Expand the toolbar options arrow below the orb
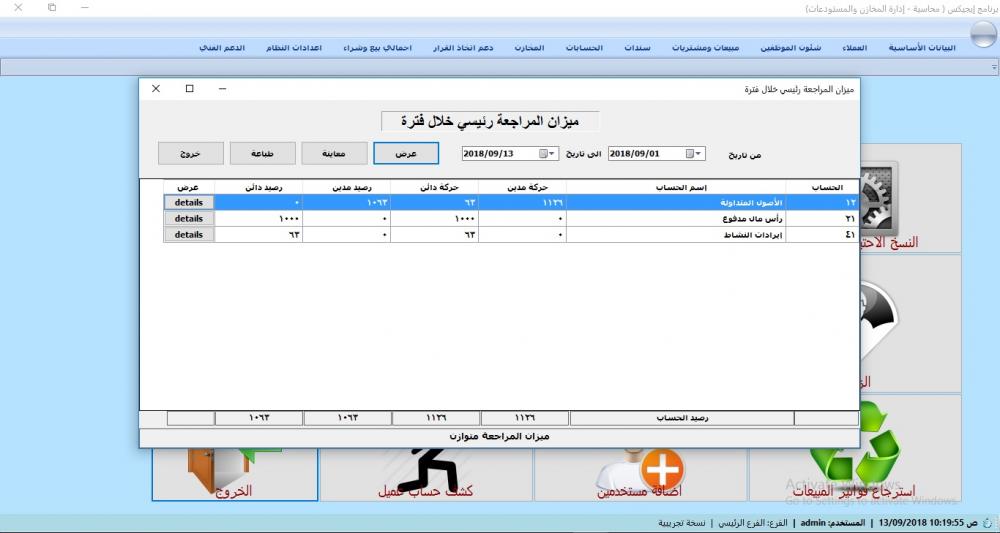The width and height of the screenshot is (1000, 533). 994,66
